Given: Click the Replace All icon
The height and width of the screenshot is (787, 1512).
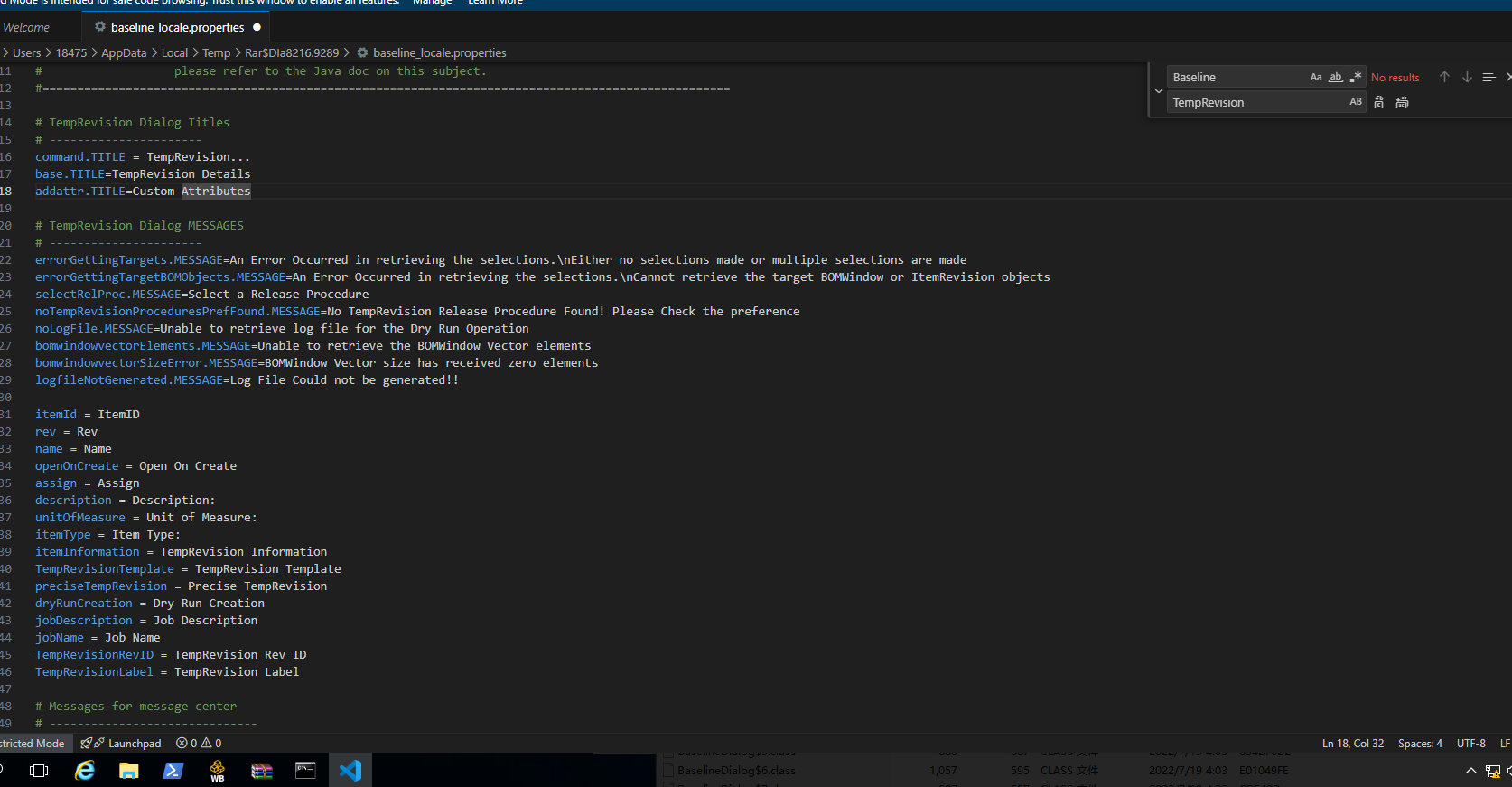Looking at the screenshot, I should click(x=1402, y=102).
